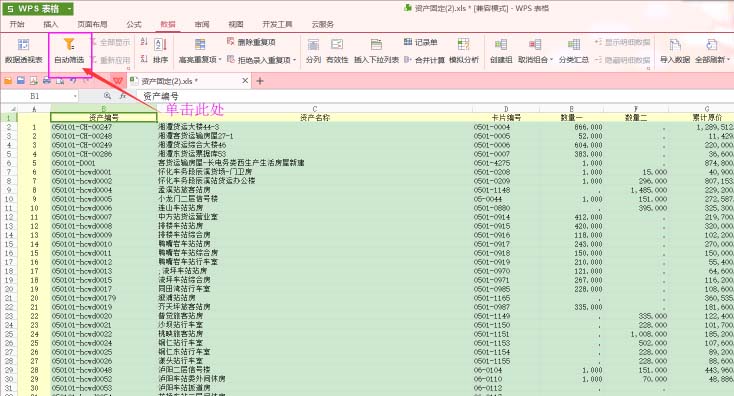This screenshot has height=396, width=734.
Task: Click the 资产名称 header cell
Action: click(315, 117)
